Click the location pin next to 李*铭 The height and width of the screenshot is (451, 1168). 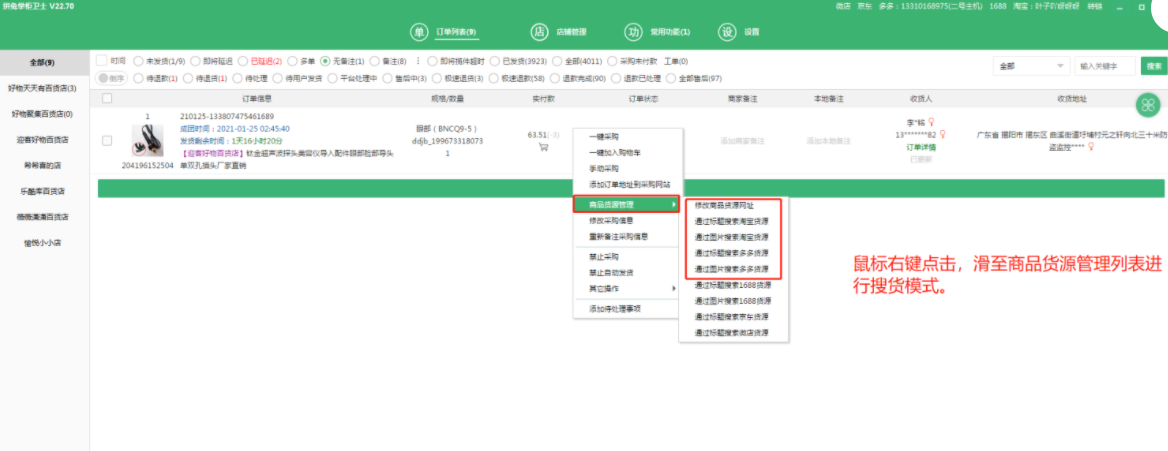click(x=931, y=122)
